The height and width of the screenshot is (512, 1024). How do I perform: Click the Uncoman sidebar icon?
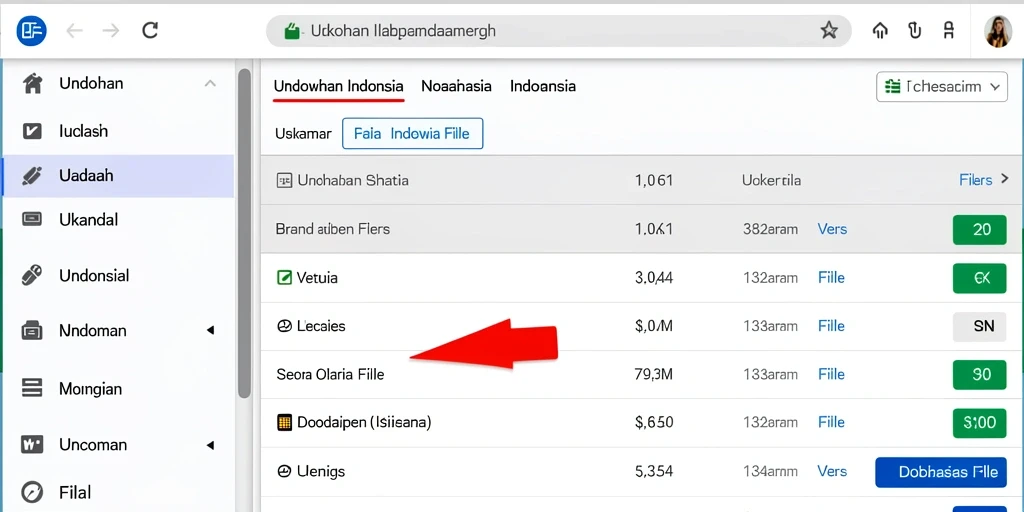click(32, 445)
